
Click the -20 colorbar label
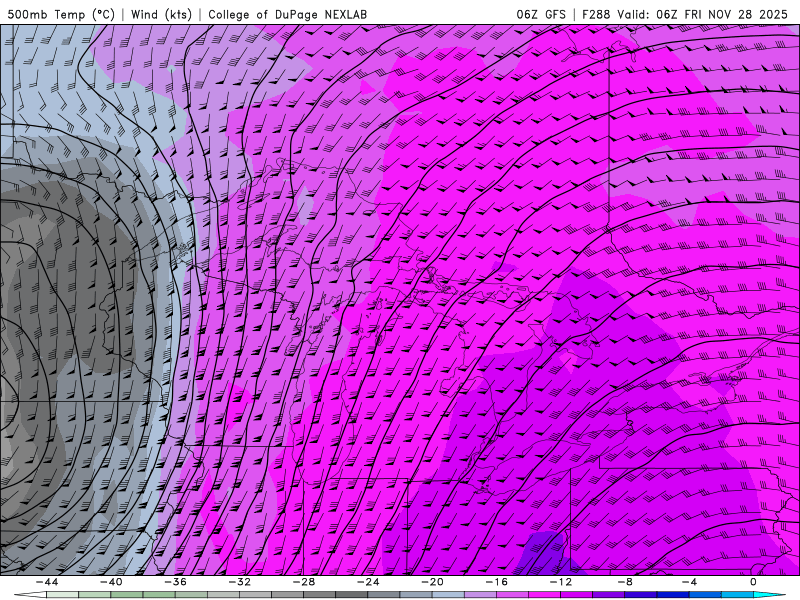tap(433, 582)
